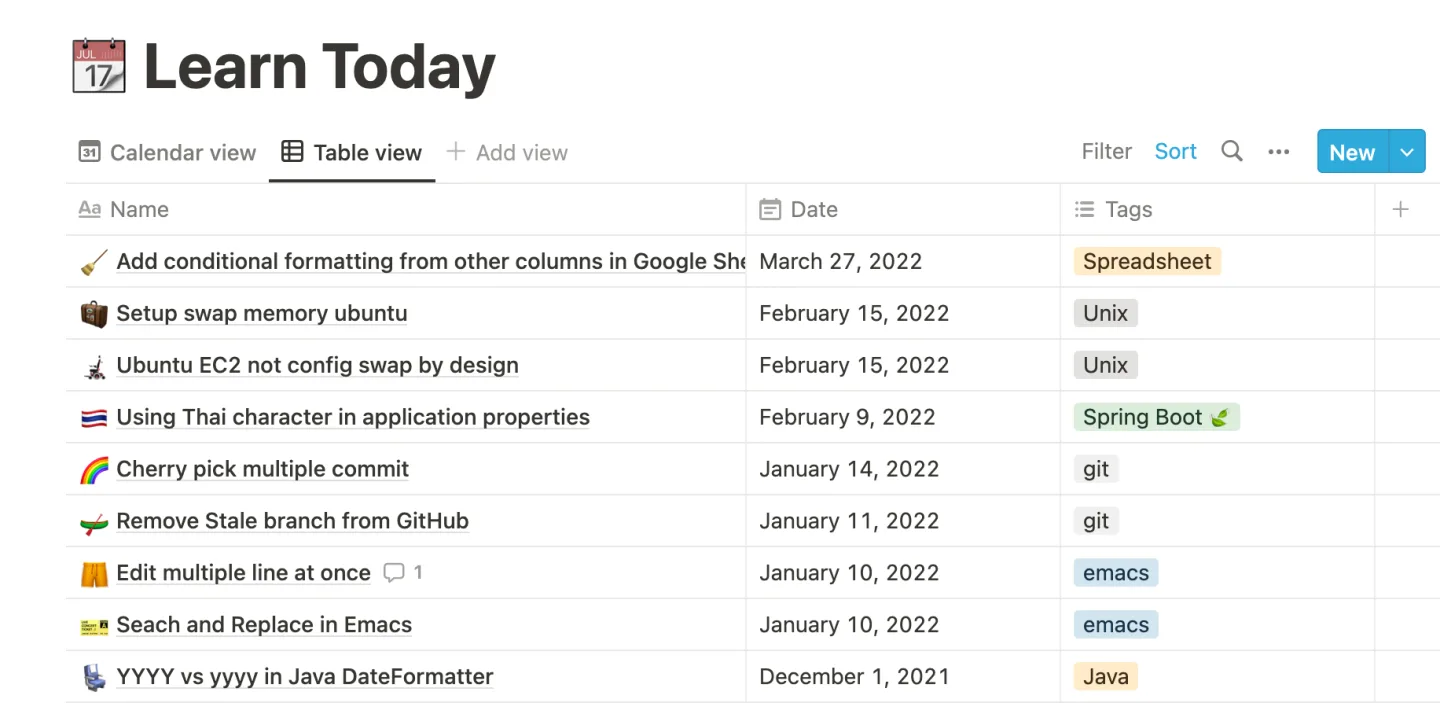Click the briefcase icon for swap memory row
1440x703 pixels.
point(93,314)
